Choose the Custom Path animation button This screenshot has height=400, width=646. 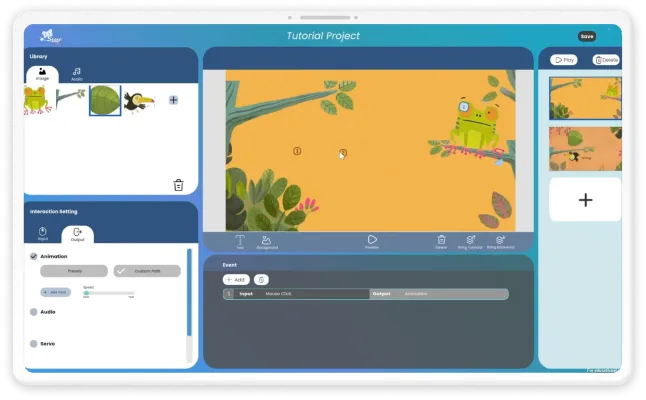[147, 271]
